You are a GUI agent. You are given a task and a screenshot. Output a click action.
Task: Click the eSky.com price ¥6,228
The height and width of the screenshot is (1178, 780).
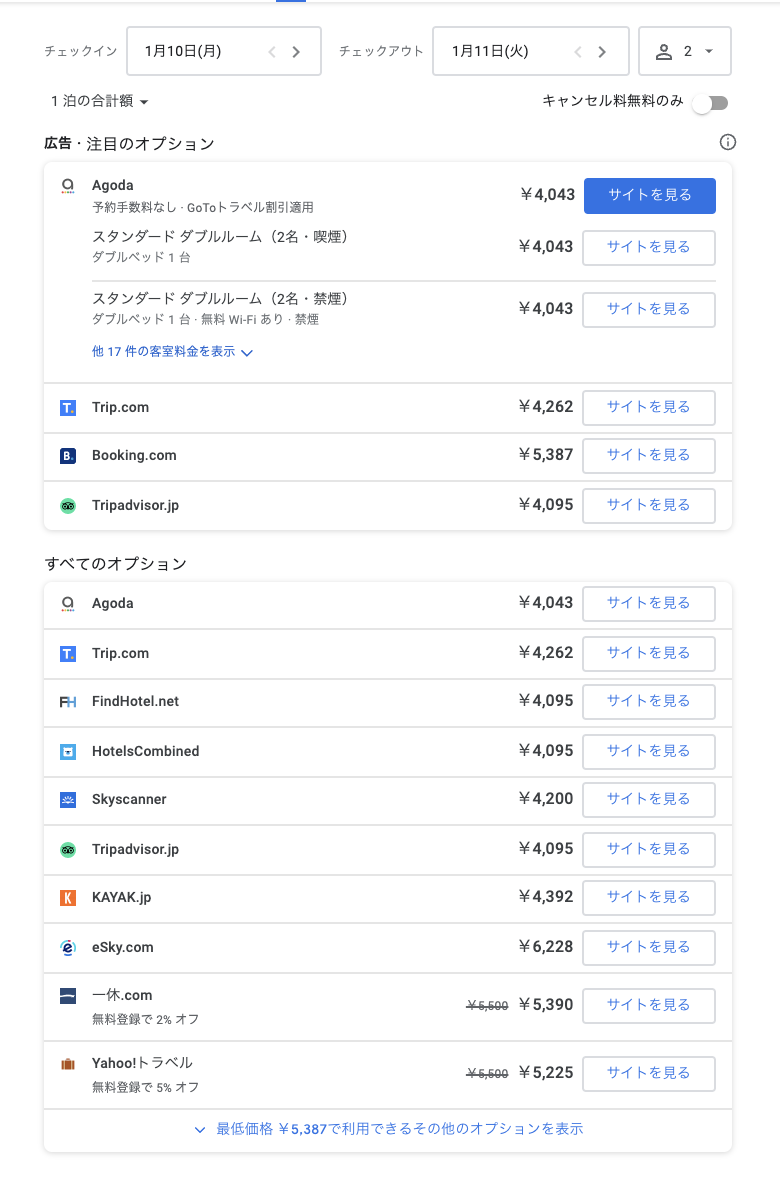point(546,947)
